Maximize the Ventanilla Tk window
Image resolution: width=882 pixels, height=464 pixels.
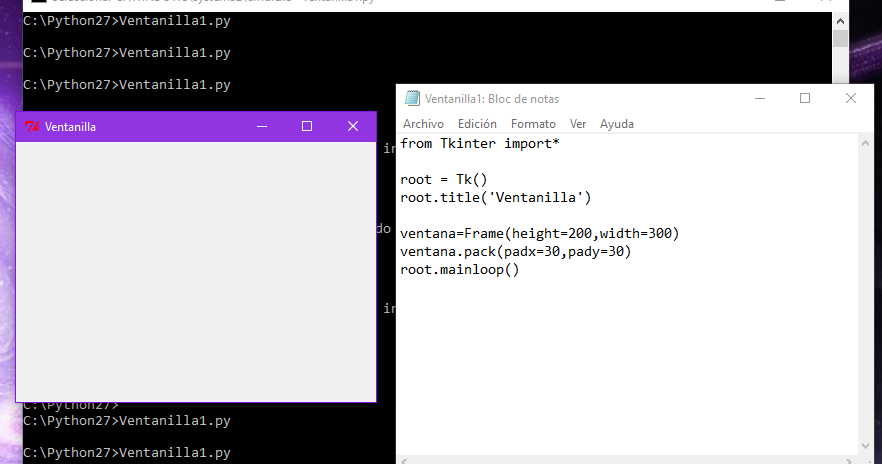(307, 127)
